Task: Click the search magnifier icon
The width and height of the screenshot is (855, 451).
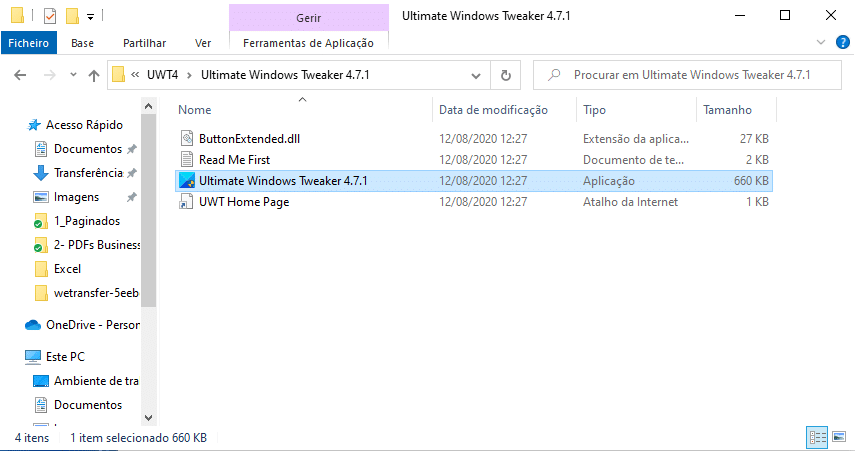Action: [x=554, y=75]
